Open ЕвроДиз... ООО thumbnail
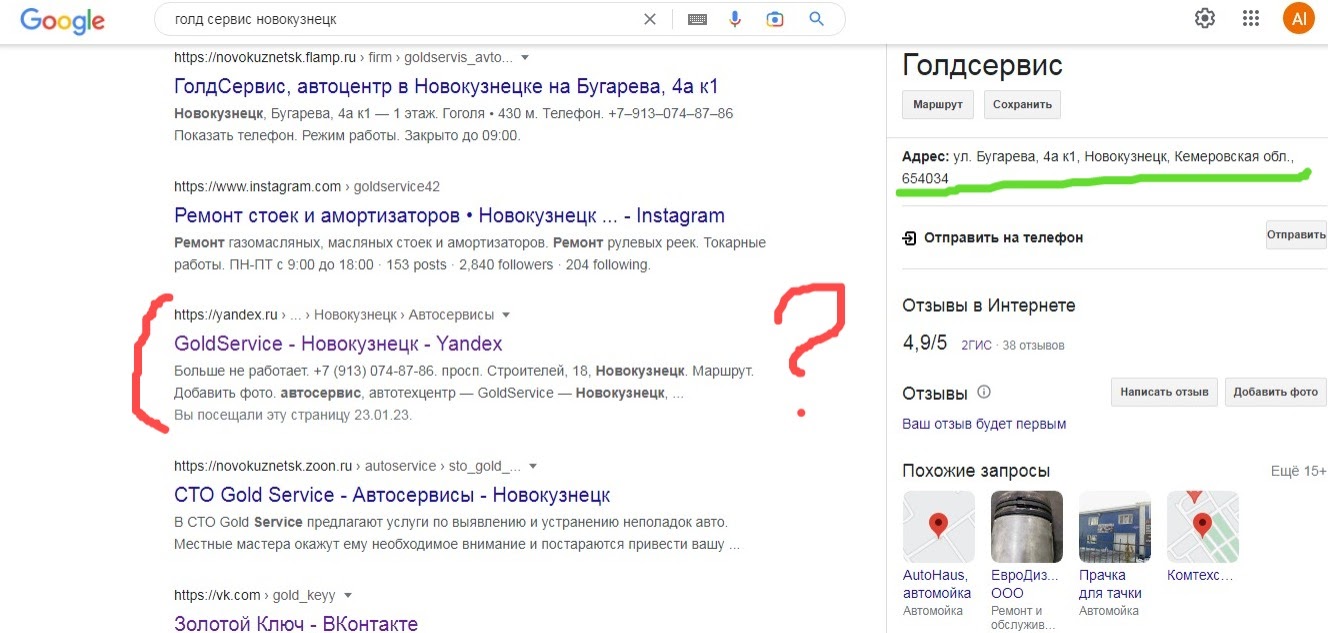Image resolution: width=1328 pixels, height=633 pixels. [1026, 525]
